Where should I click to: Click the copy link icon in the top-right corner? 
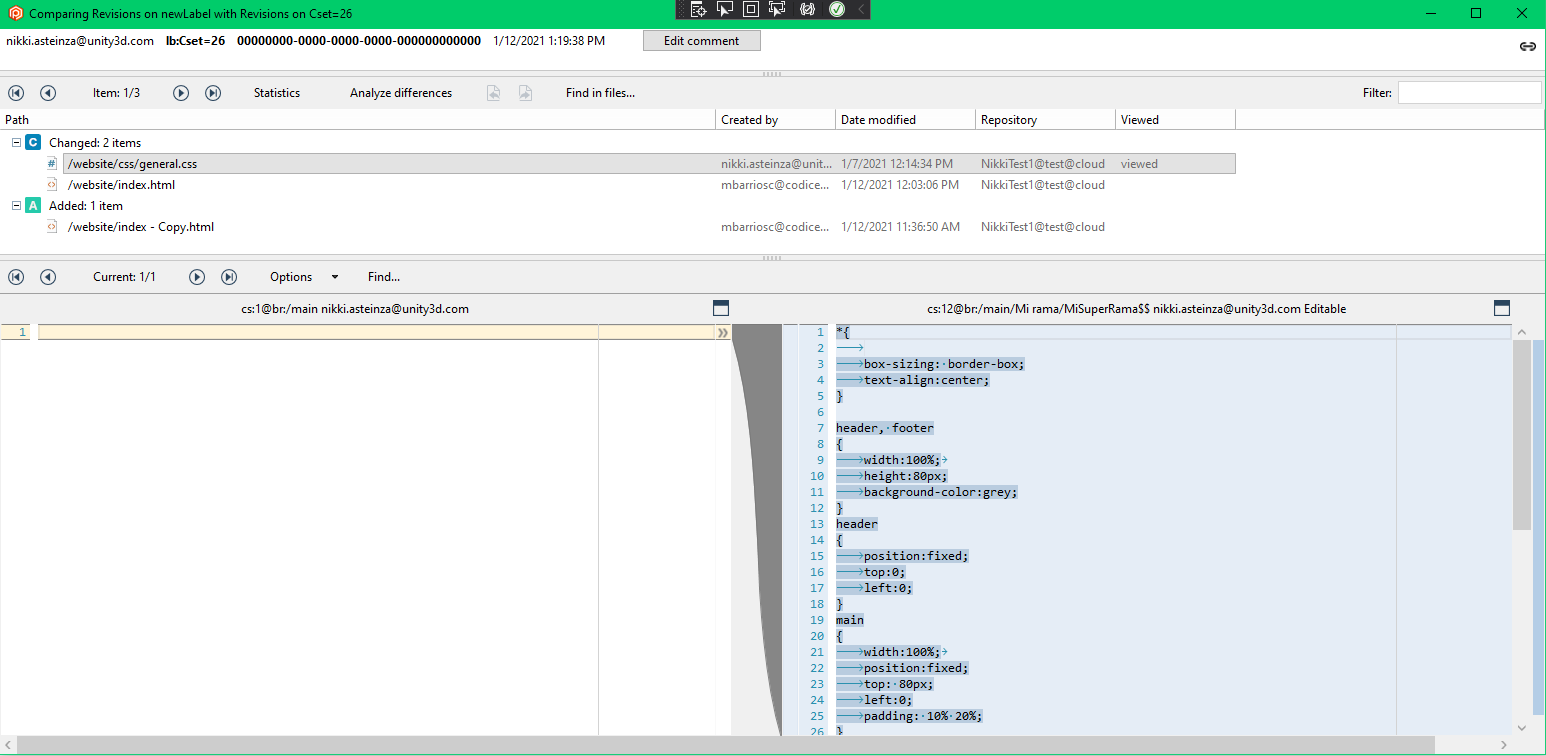click(1527, 46)
